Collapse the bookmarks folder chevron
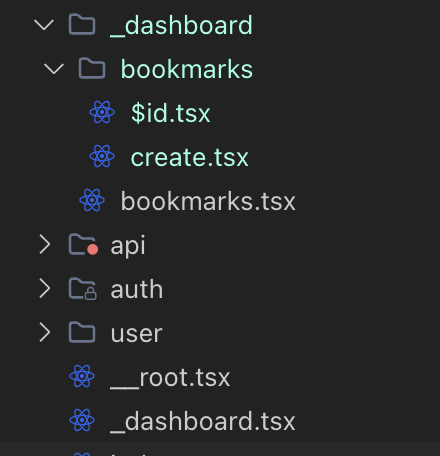This screenshot has width=440, height=456. pos(54,69)
